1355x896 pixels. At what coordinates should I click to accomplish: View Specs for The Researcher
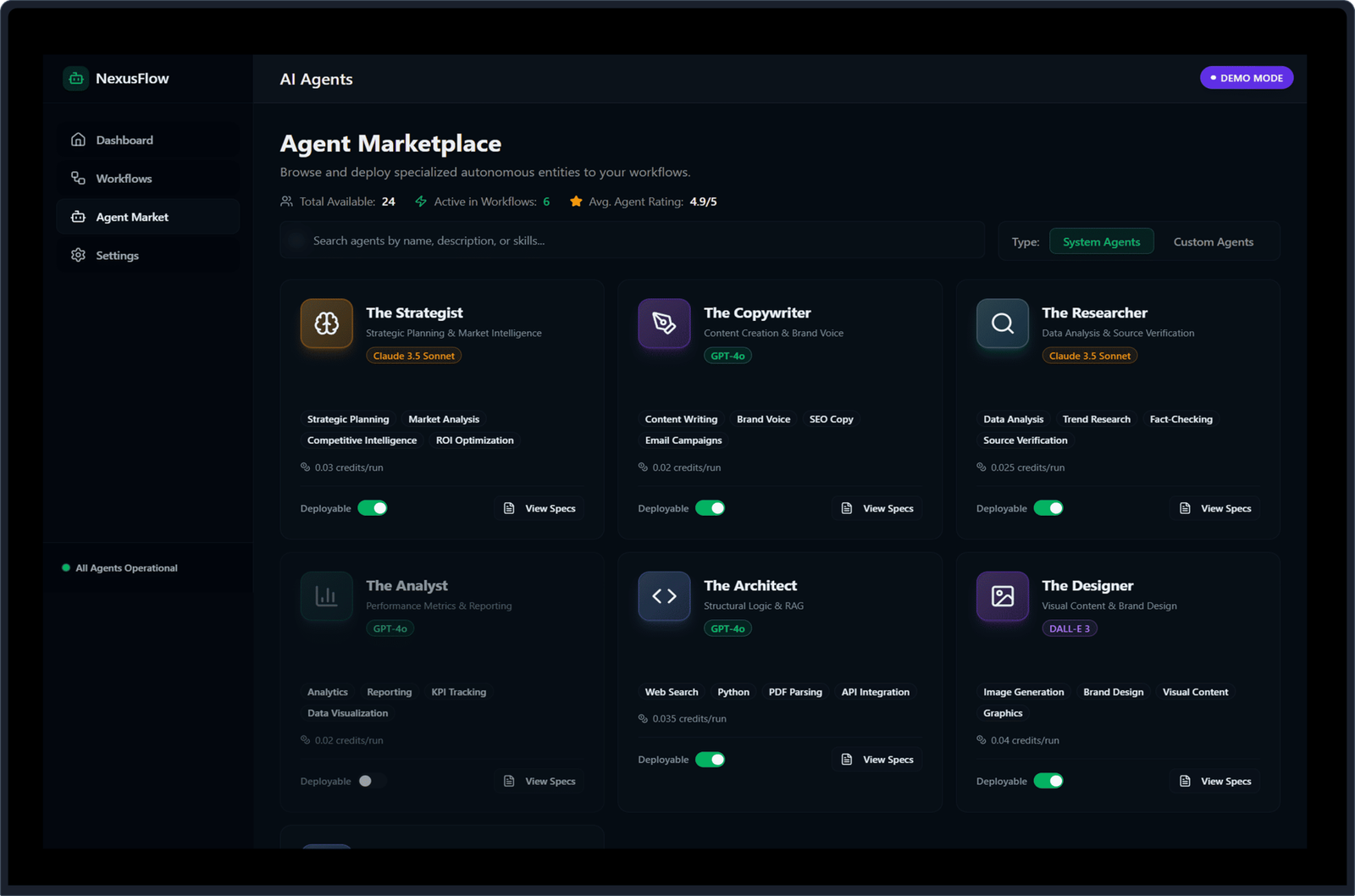click(1216, 508)
